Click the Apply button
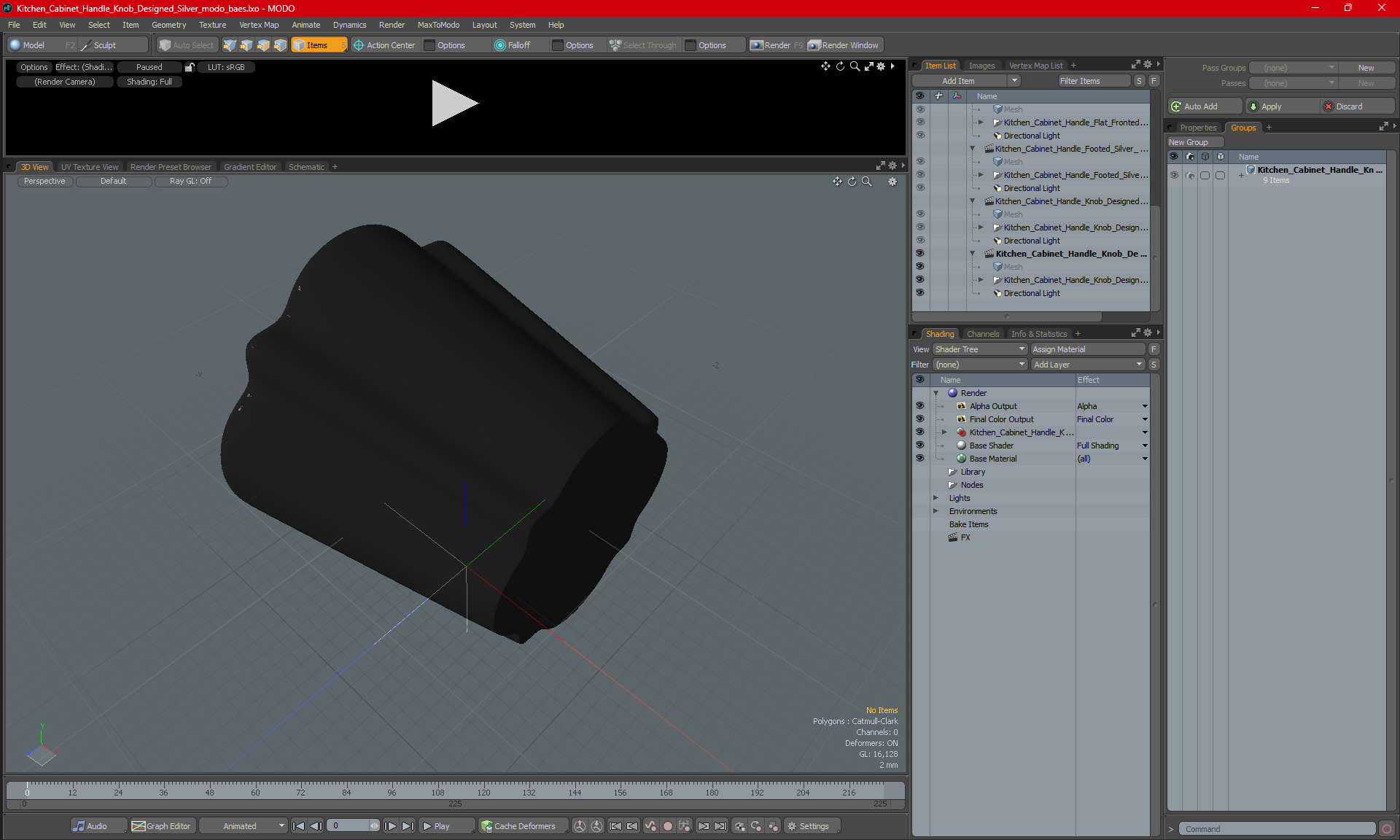The height and width of the screenshot is (840, 1400). pyautogui.click(x=1281, y=106)
